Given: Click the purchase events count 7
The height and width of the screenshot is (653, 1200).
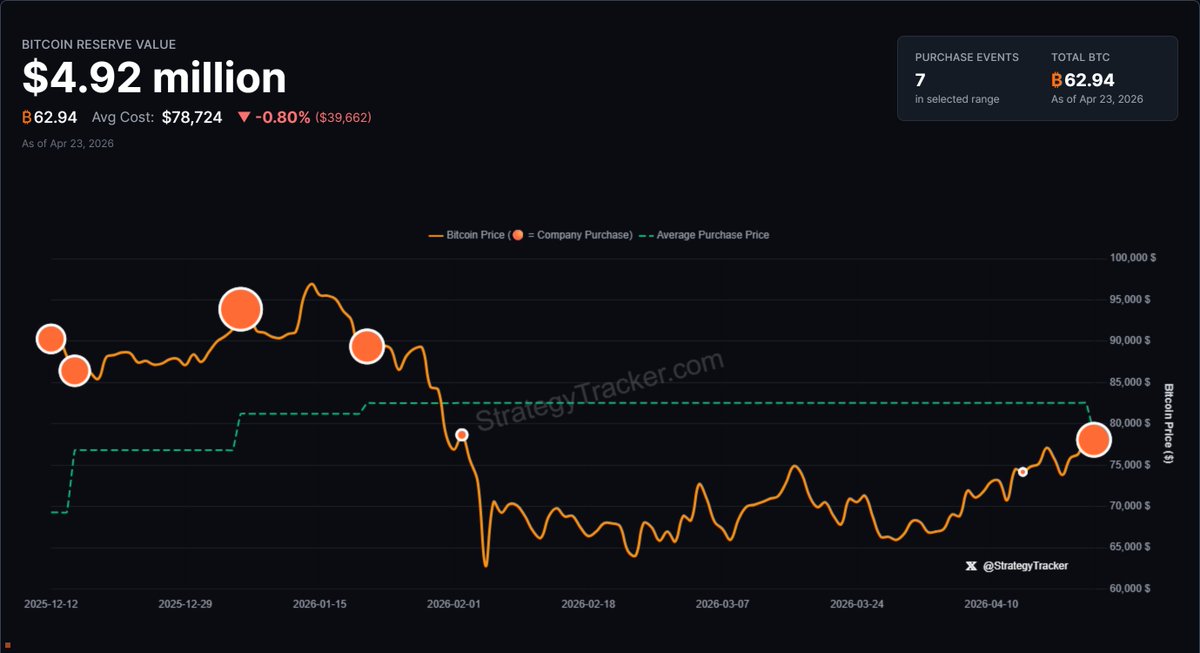Looking at the screenshot, I should tap(921, 80).
